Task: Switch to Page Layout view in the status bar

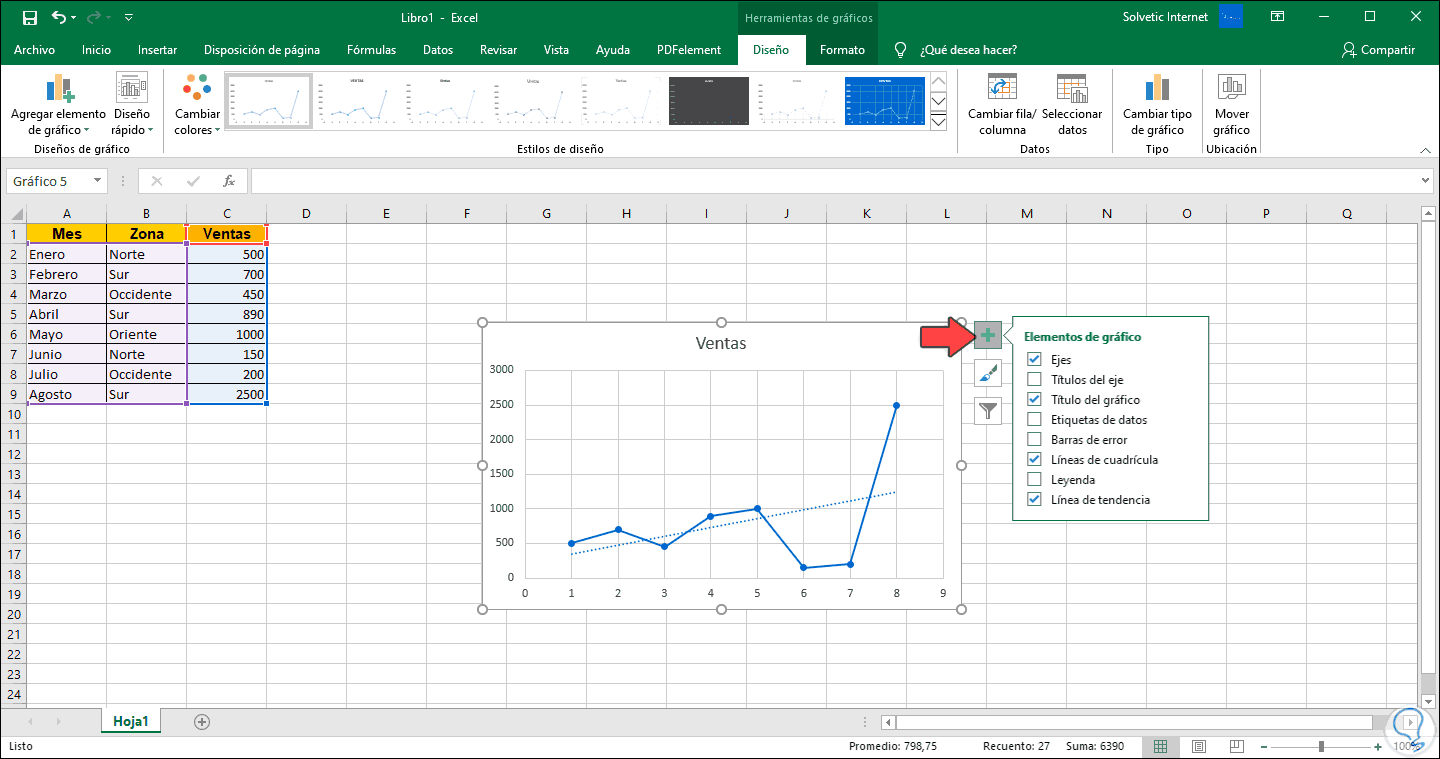Action: click(1198, 746)
